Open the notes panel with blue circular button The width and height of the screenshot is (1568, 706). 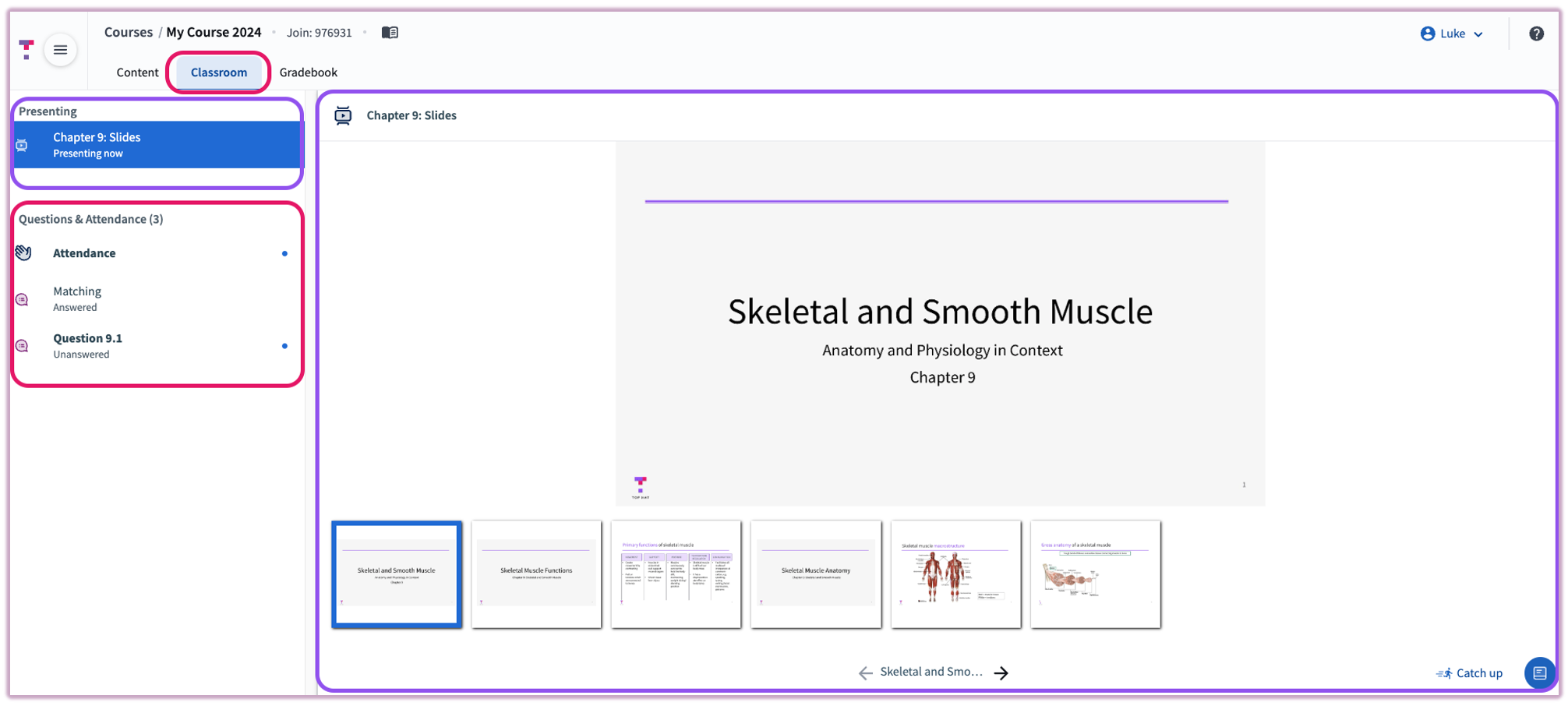[1539, 672]
